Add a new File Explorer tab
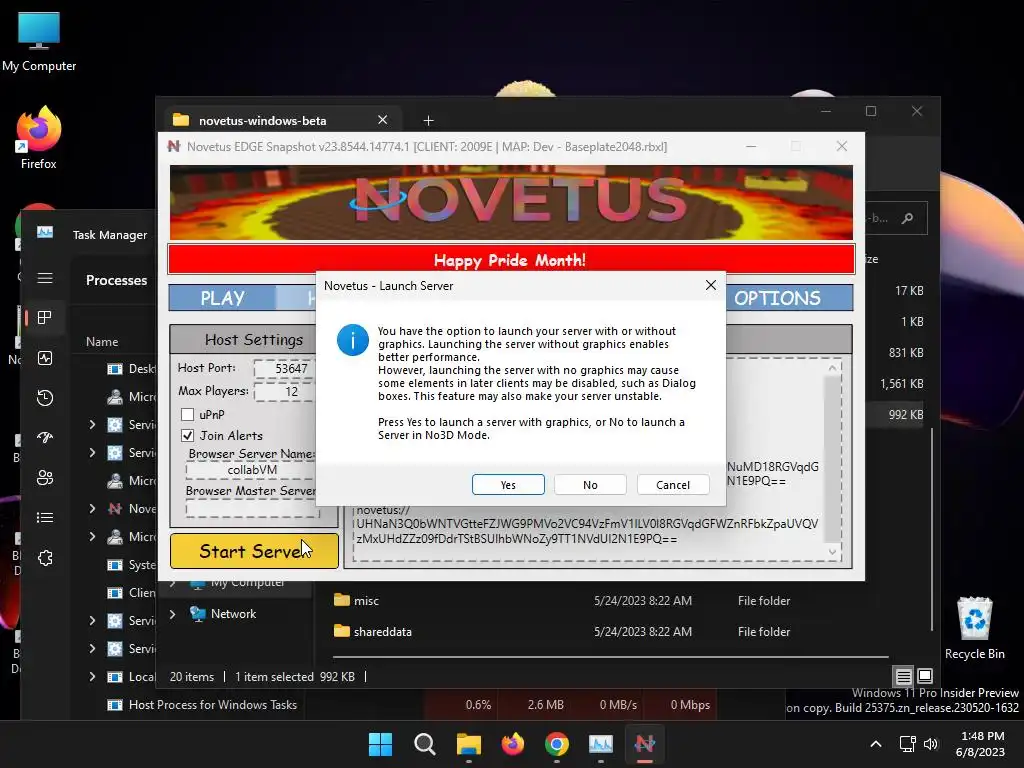This screenshot has width=1024, height=768. 428,120
